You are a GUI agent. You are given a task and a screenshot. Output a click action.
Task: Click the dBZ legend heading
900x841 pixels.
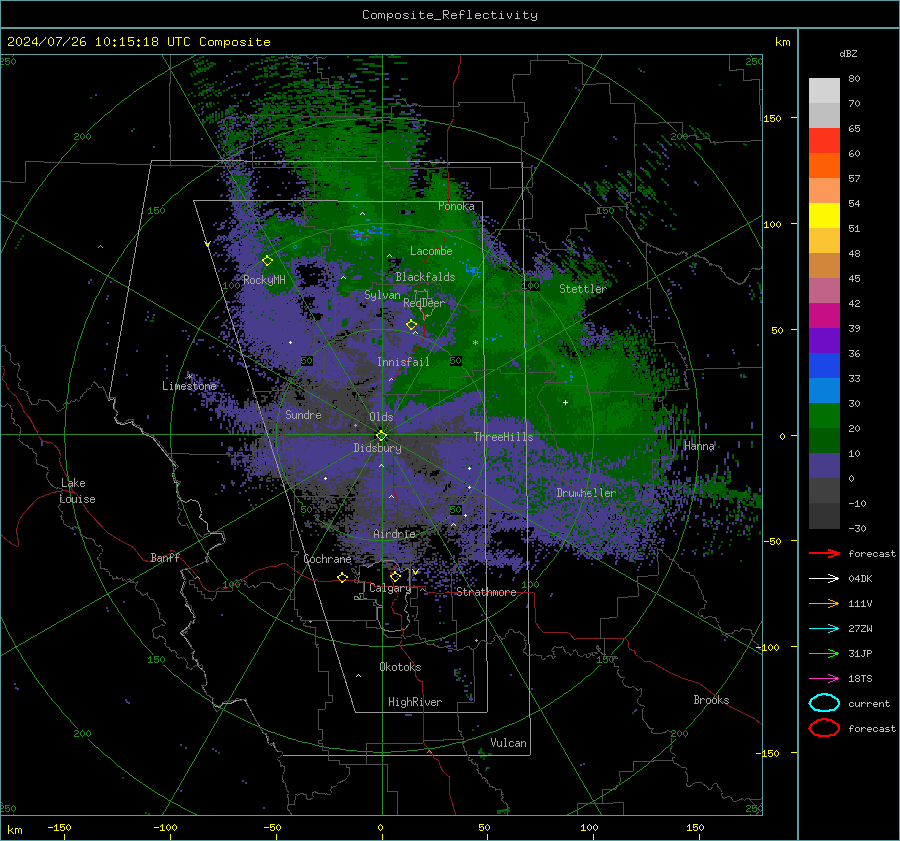pyautogui.click(x=848, y=54)
